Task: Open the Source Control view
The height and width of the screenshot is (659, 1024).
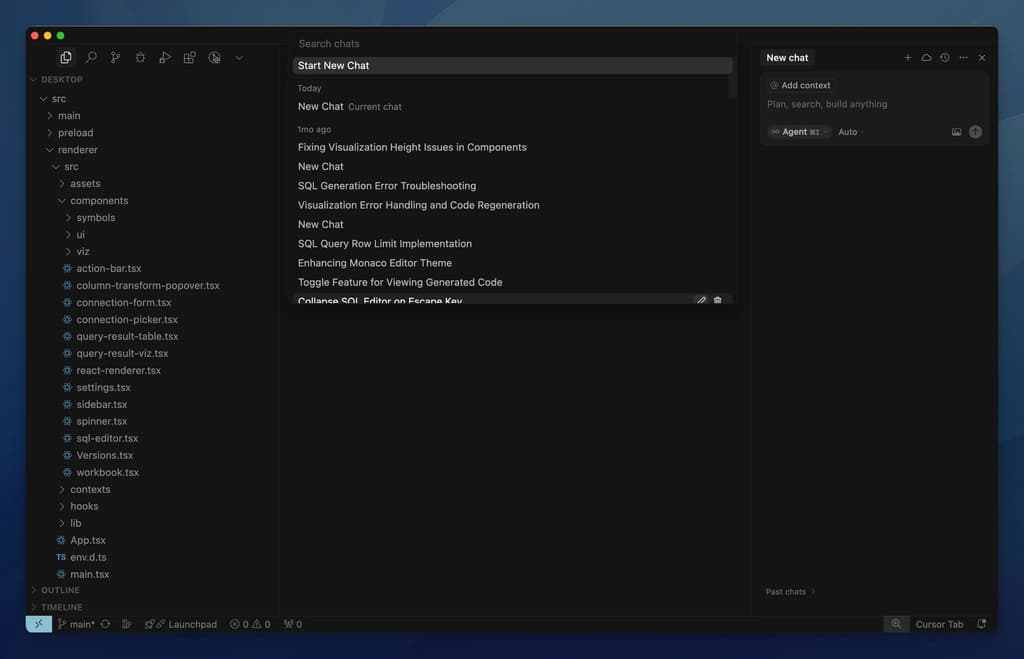Action: click(x=115, y=57)
